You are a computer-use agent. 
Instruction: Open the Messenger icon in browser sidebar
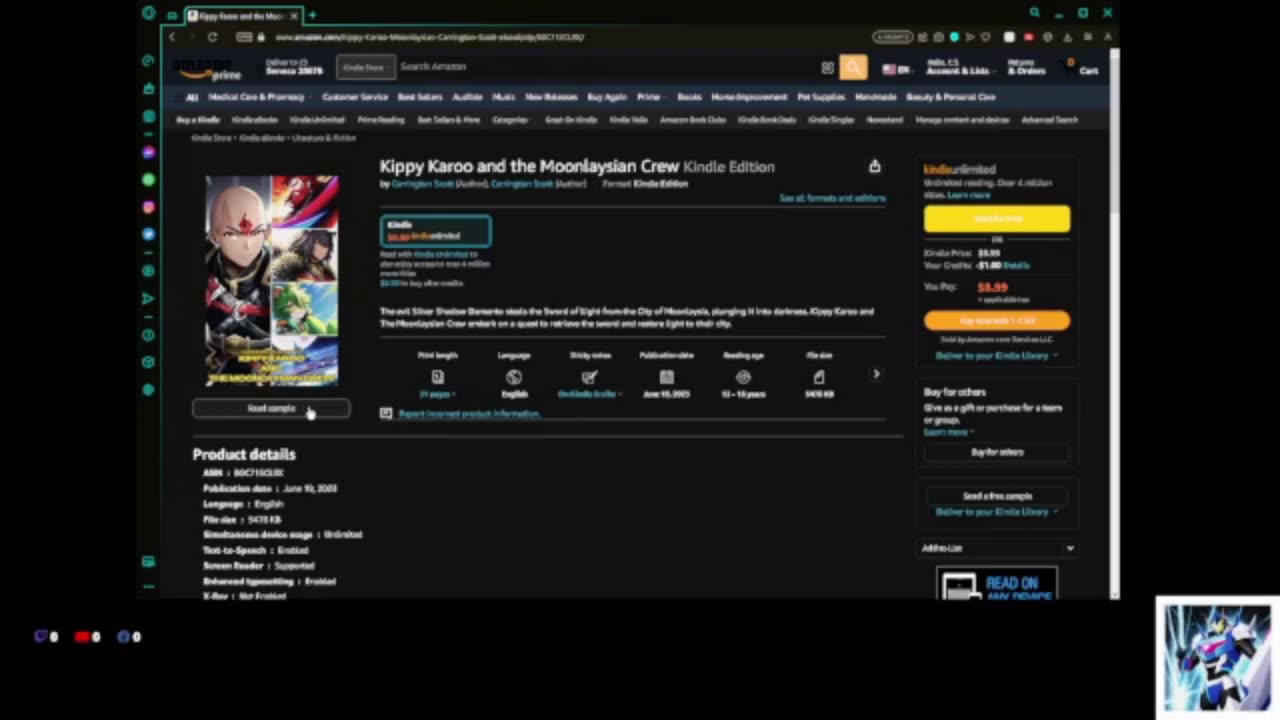149,153
